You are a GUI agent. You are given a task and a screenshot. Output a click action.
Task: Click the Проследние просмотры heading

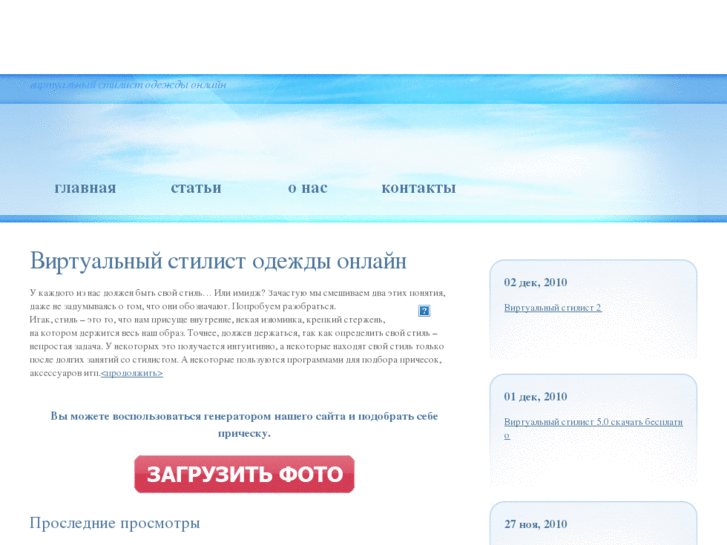(x=115, y=523)
